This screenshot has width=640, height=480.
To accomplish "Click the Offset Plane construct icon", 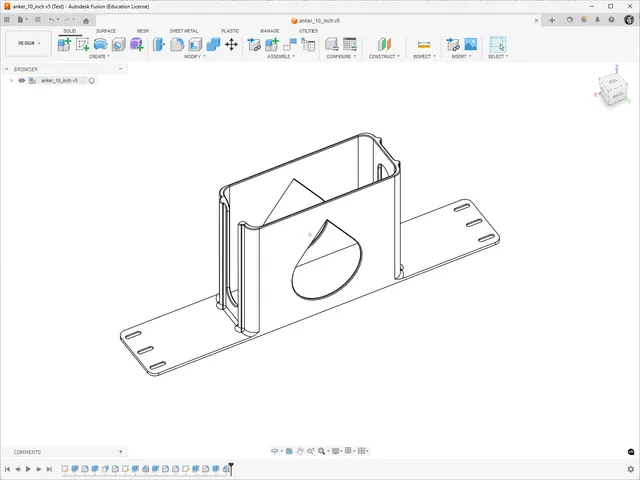I will (384, 44).
